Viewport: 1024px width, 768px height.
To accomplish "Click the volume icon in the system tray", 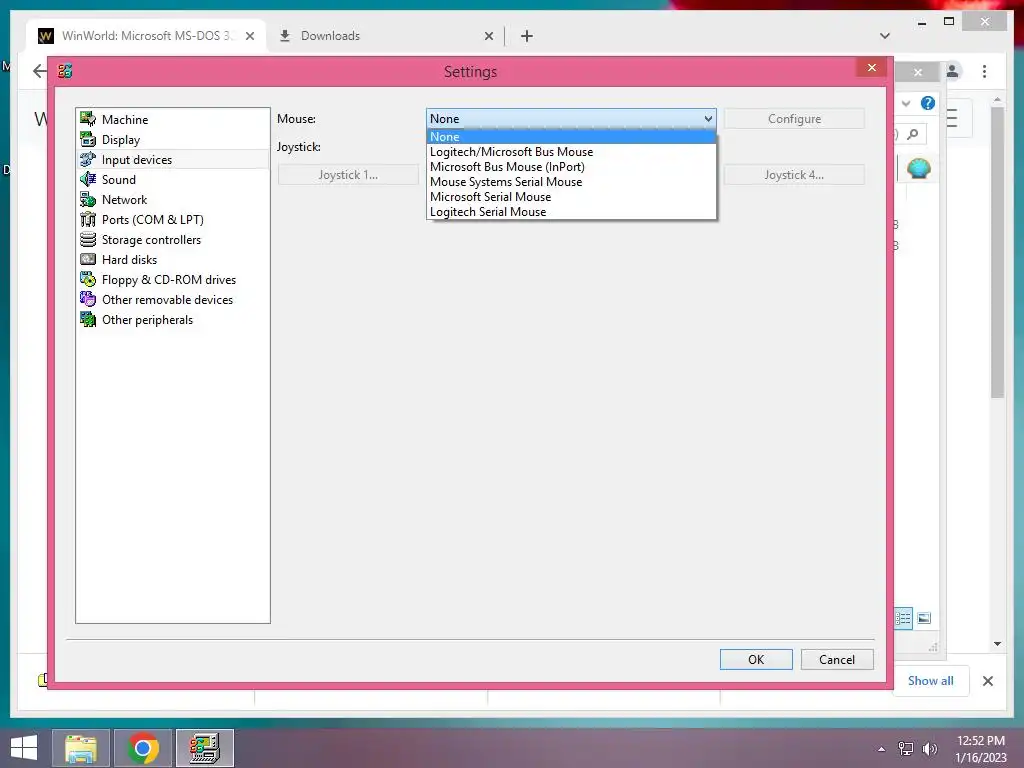I will coord(929,749).
